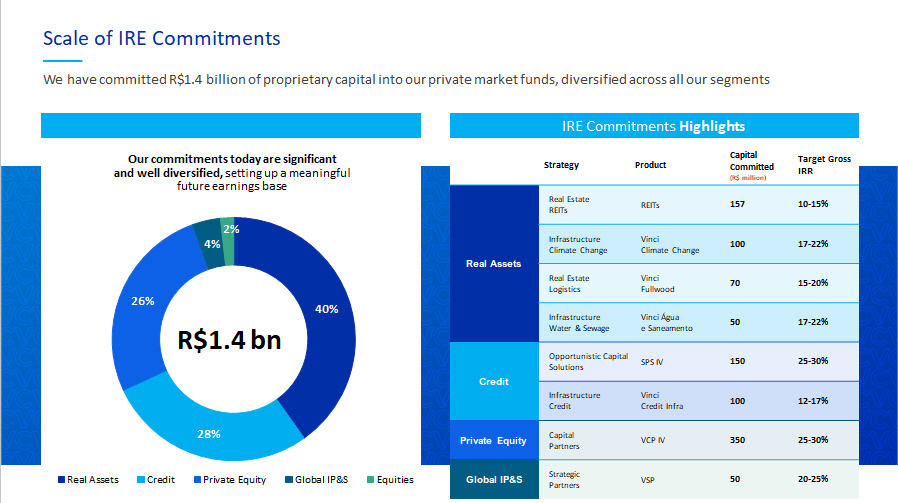Select the Capital Committed column header
The width and height of the screenshot is (898, 503).
[x=751, y=164]
